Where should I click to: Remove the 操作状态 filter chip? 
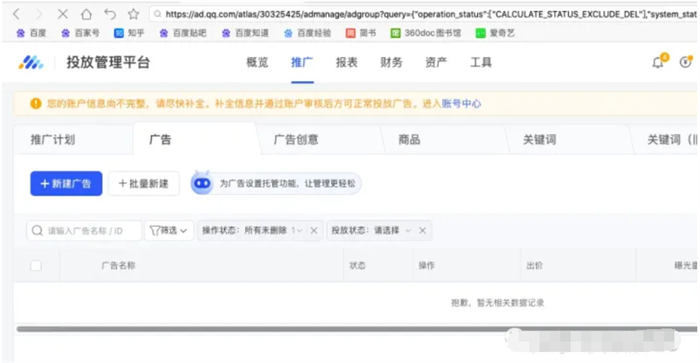[x=314, y=230]
